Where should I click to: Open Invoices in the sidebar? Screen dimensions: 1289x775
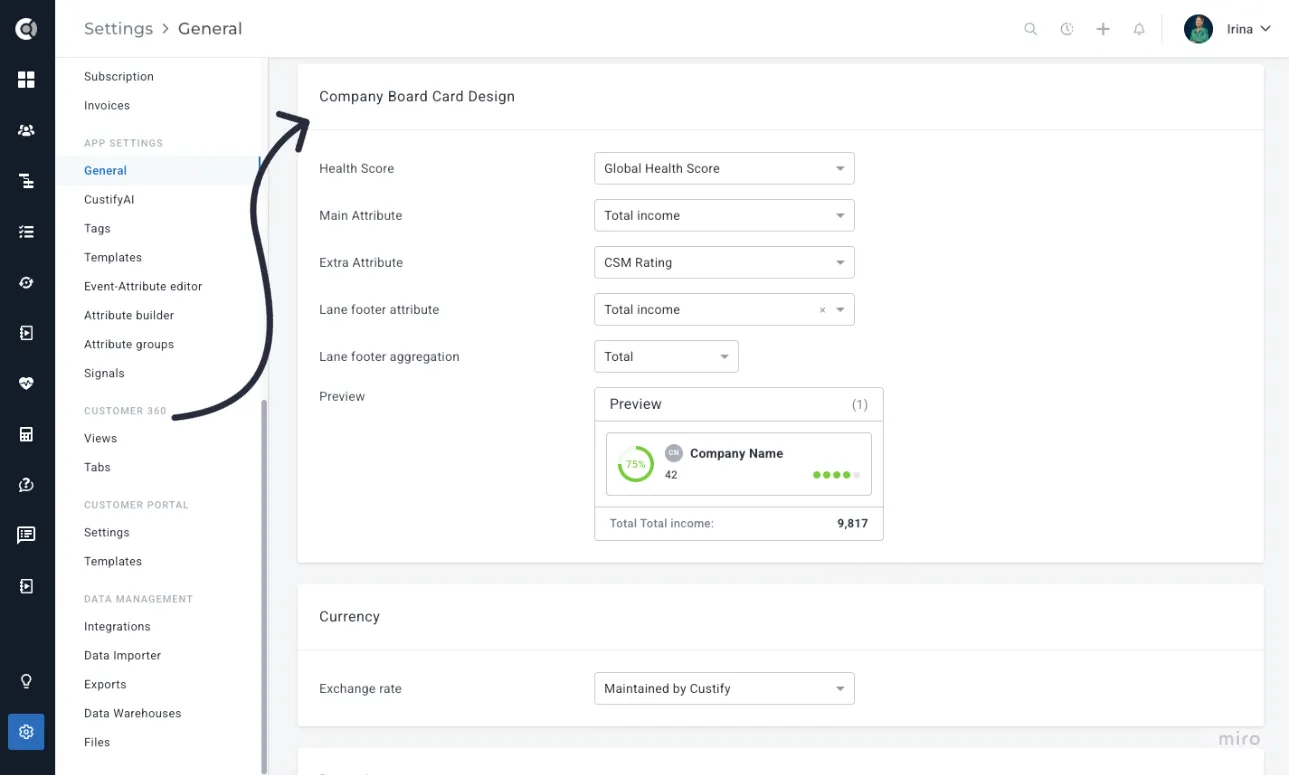pos(107,106)
